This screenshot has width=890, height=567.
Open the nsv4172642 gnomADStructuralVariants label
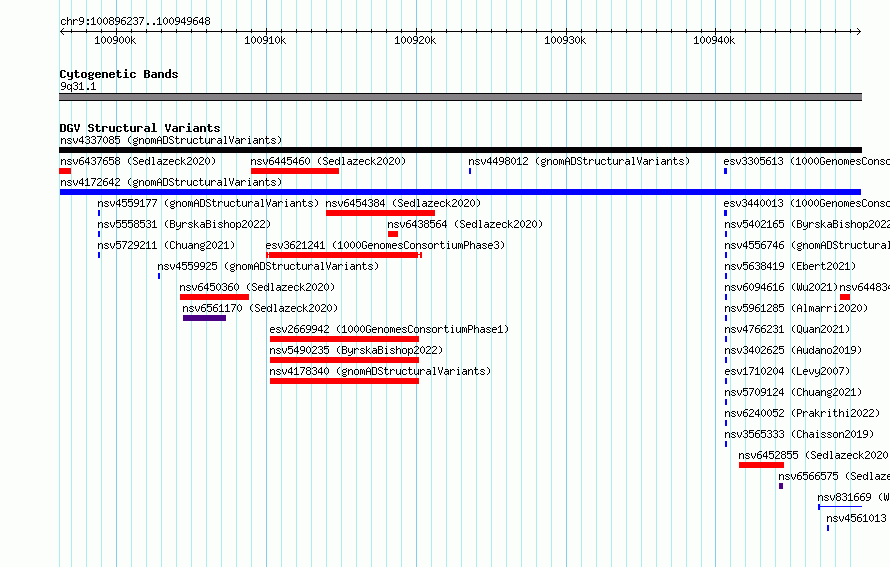(171, 182)
